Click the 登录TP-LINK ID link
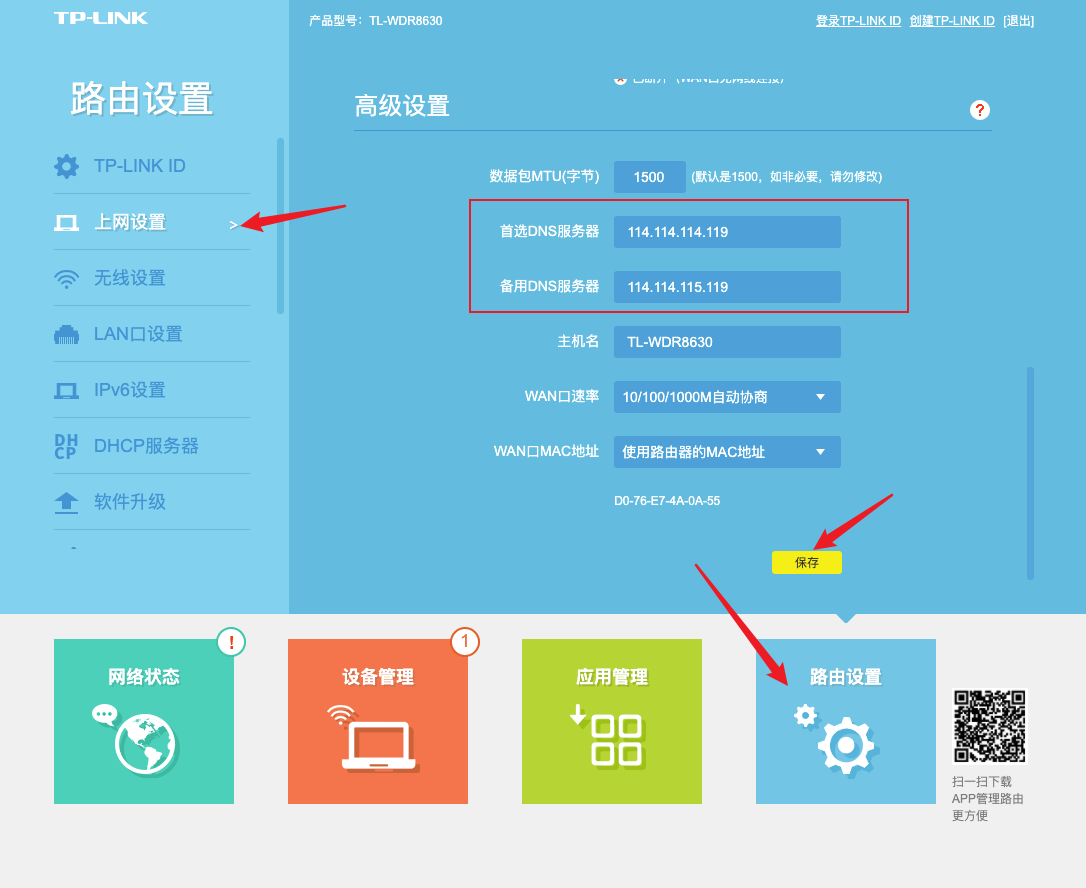Screen dimensions: 1086x888 tap(858, 21)
